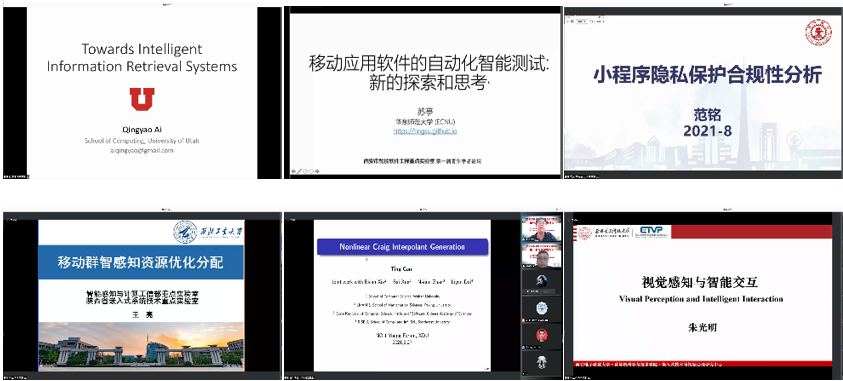This screenshot has width=843, height=381.
Task: Open the tingsu.github.io hyperlink
Action: click(x=425, y=131)
